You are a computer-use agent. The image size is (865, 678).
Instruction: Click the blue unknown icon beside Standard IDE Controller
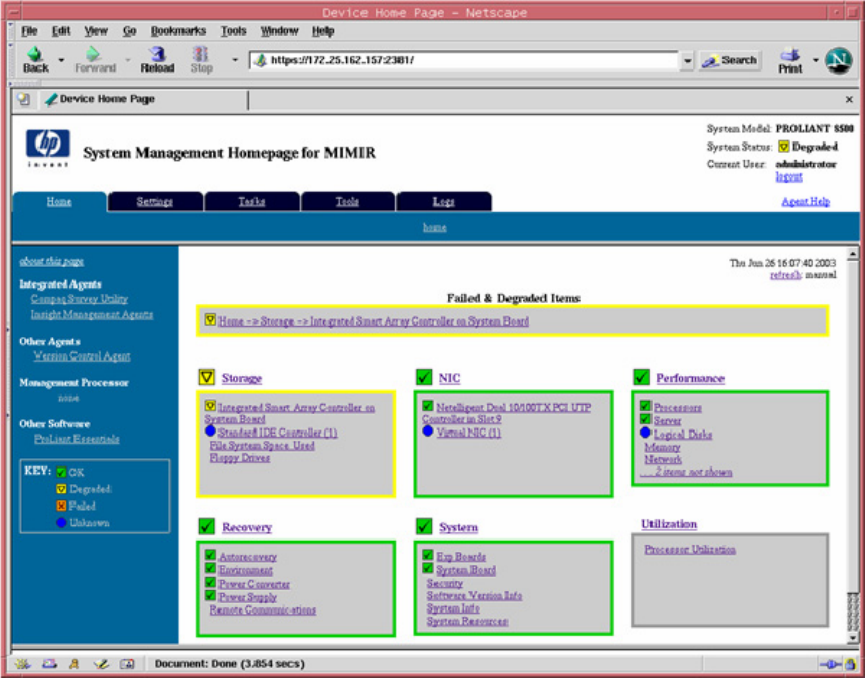pyautogui.click(x=210, y=431)
